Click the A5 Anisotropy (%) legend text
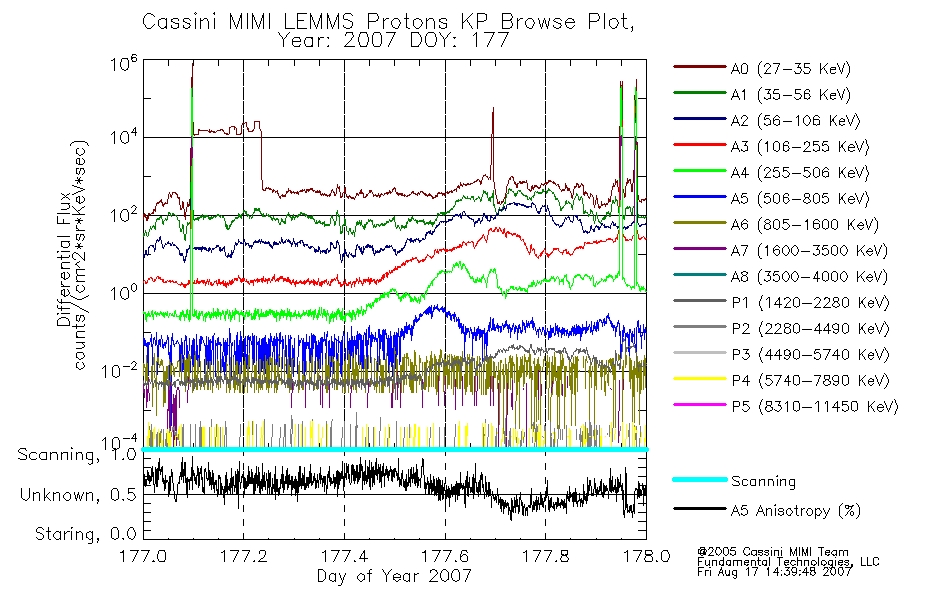Image resolution: width=950 pixels, height=600 pixels. (x=796, y=512)
